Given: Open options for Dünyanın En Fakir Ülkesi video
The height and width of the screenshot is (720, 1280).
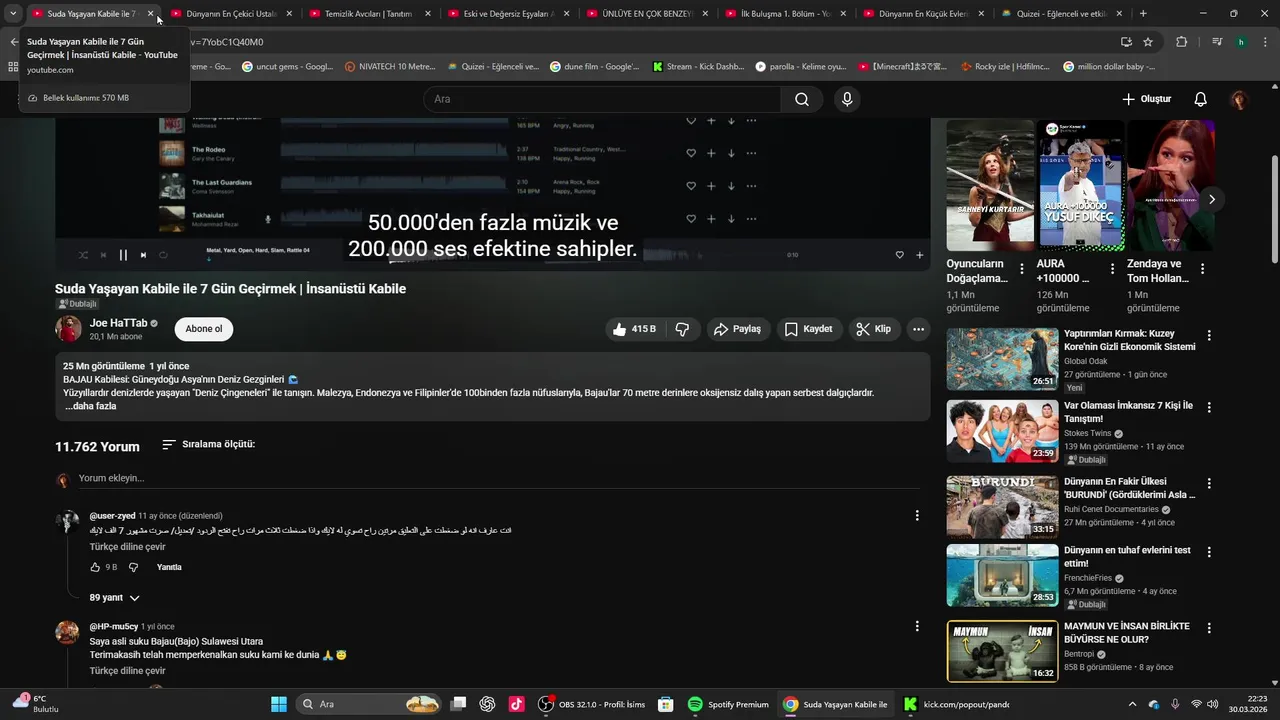Looking at the screenshot, I should coord(1209,483).
